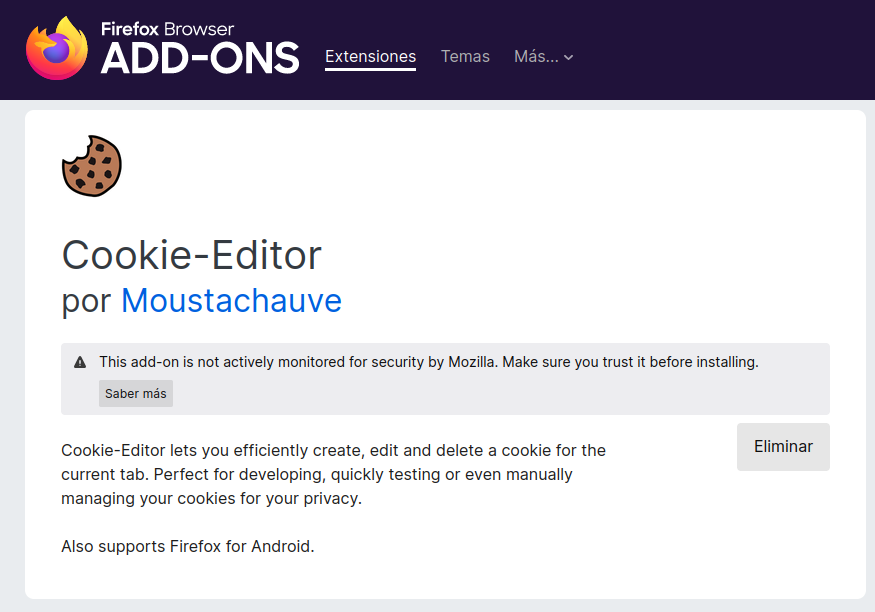Click the Firefox flame logo icon
The width and height of the screenshot is (875, 612).
pos(57,49)
